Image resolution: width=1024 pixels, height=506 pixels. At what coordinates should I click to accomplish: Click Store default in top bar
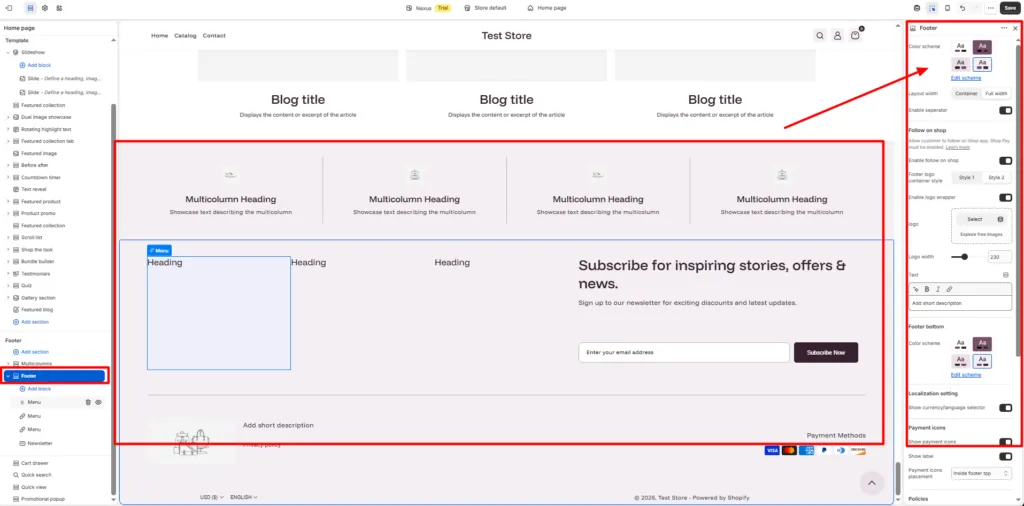click(x=485, y=8)
